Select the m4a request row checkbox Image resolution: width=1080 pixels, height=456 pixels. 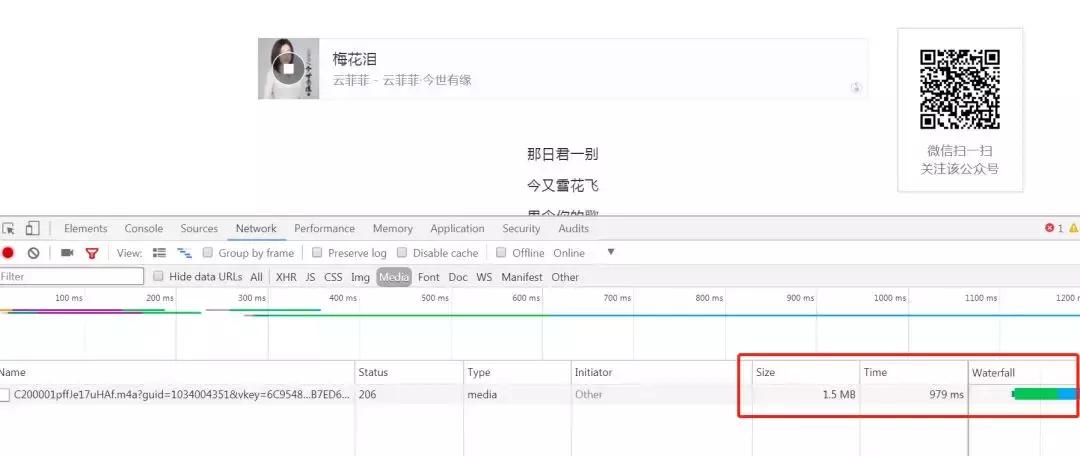pos(5,395)
